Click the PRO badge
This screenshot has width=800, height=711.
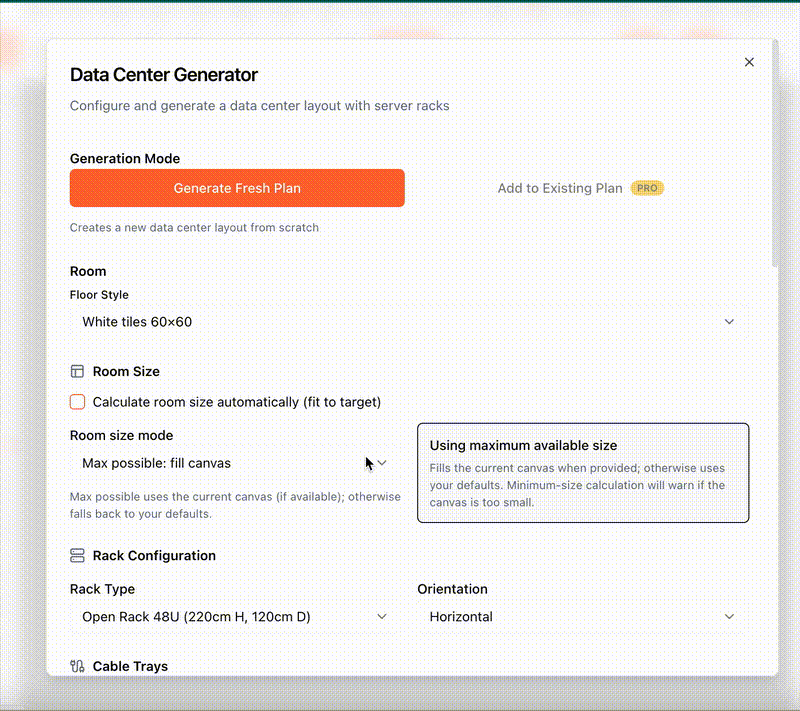[x=647, y=188]
